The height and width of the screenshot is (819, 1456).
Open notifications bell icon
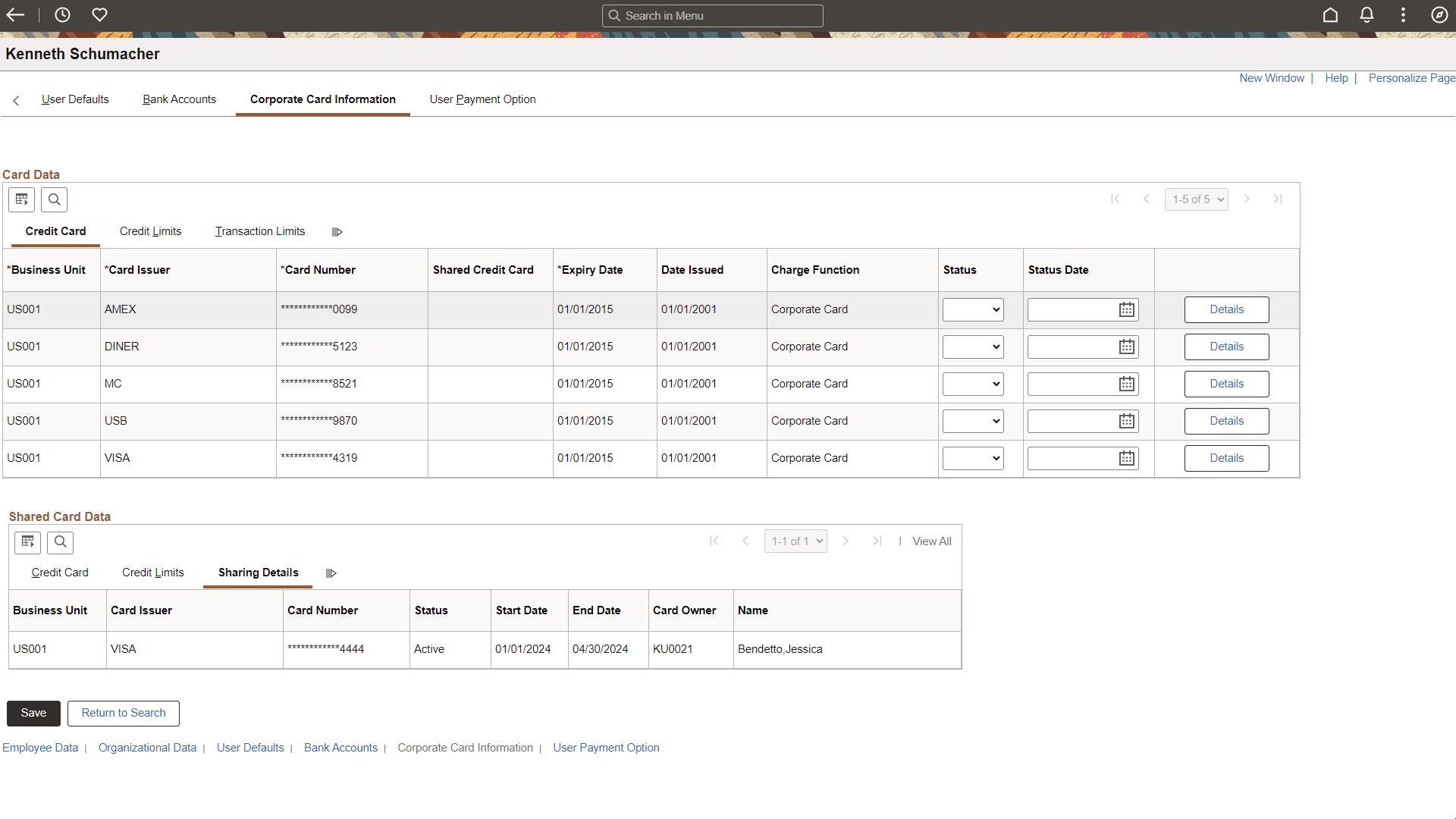tap(1367, 15)
